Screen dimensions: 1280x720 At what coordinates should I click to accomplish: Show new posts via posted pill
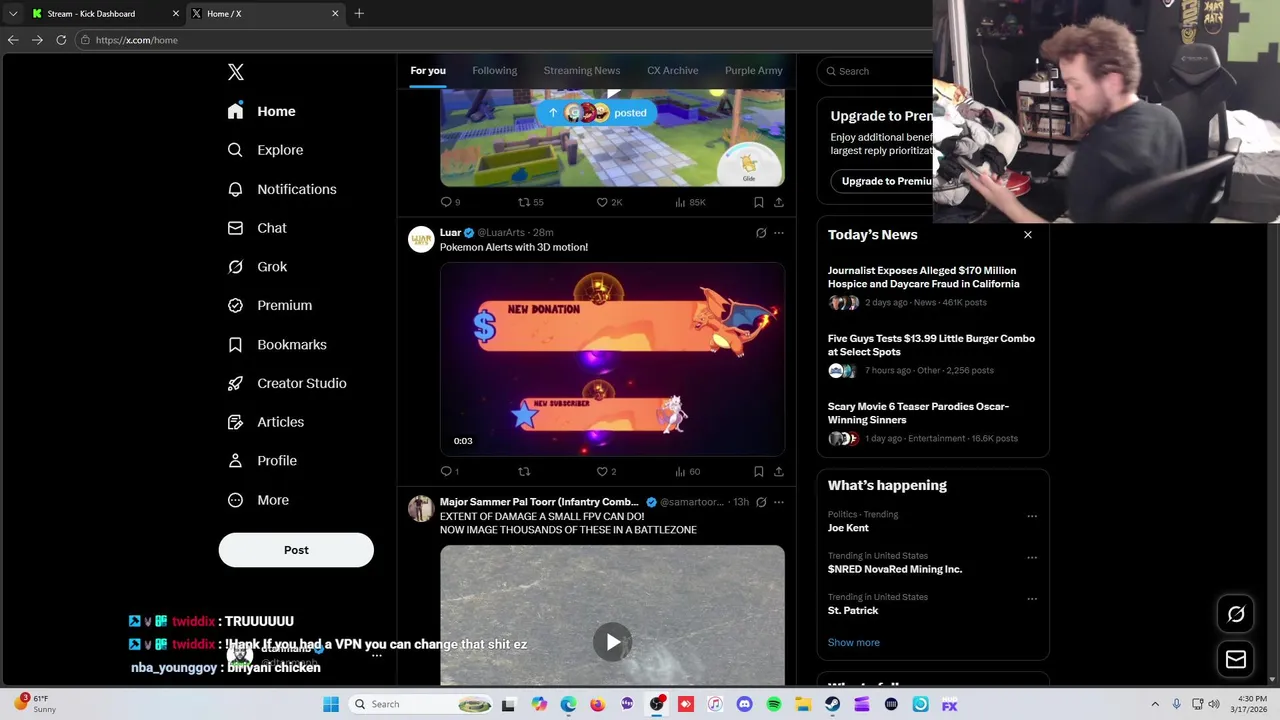coord(598,113)
